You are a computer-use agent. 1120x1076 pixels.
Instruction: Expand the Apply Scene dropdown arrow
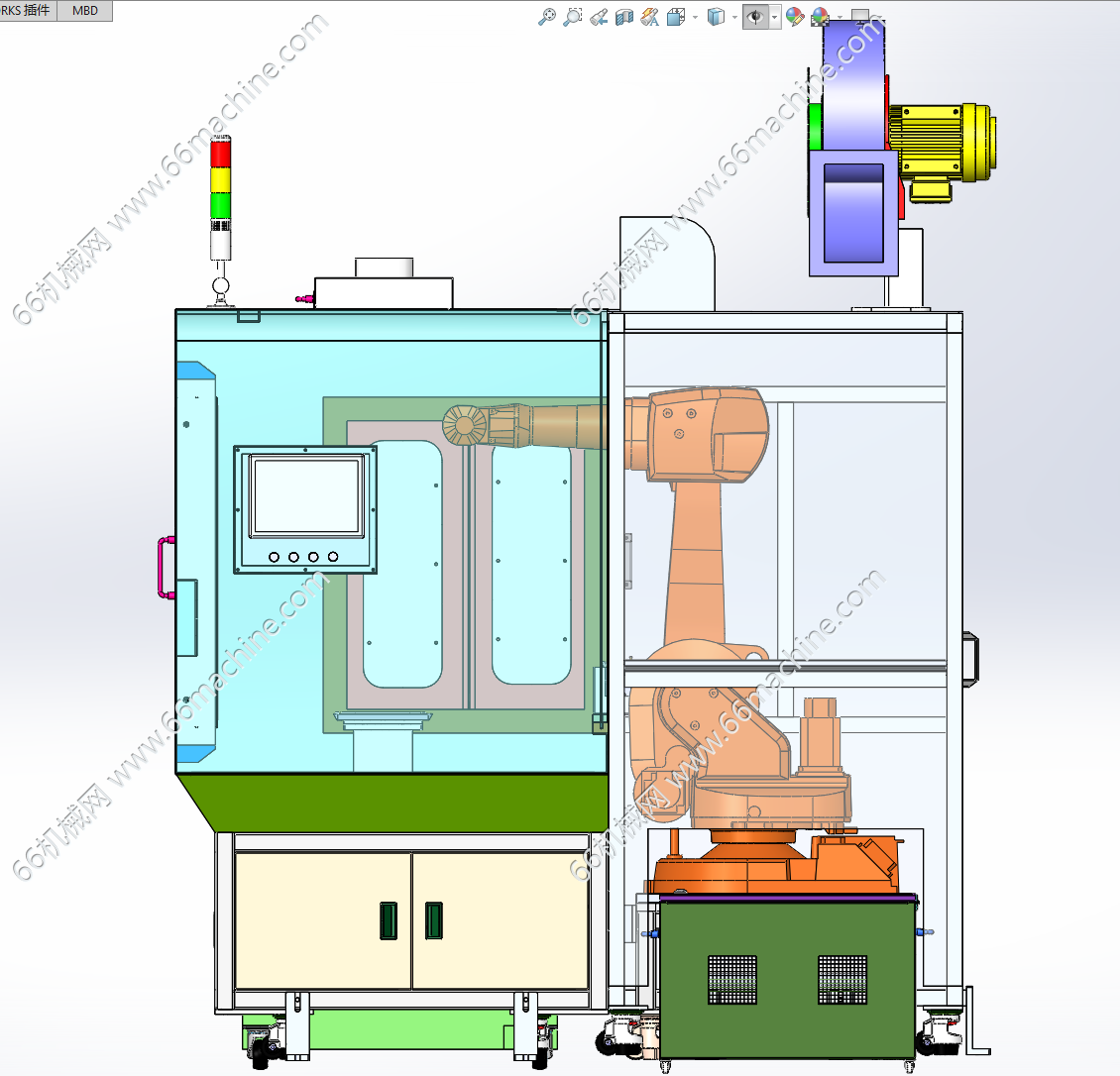(840, 17)
